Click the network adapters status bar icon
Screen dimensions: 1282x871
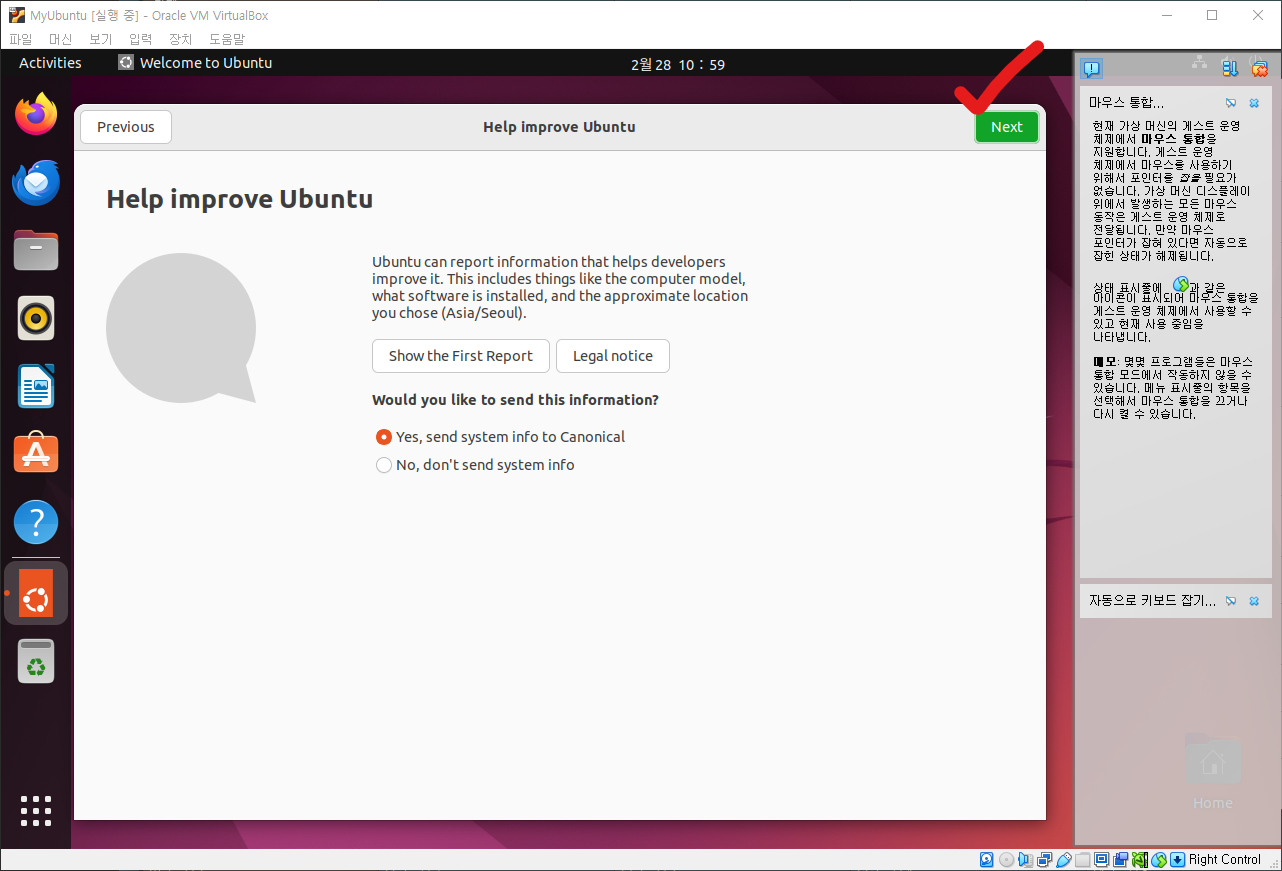coord(1044,859)
